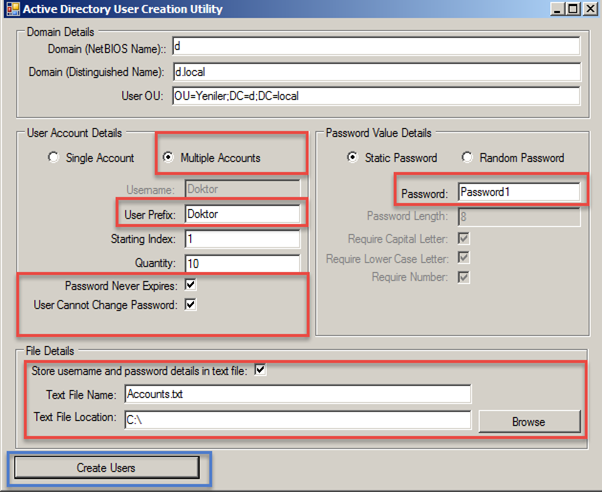The image size is (602, 492).
Task: Click into the User OU field
Action: pyautogui.click(x=376, y=96)
